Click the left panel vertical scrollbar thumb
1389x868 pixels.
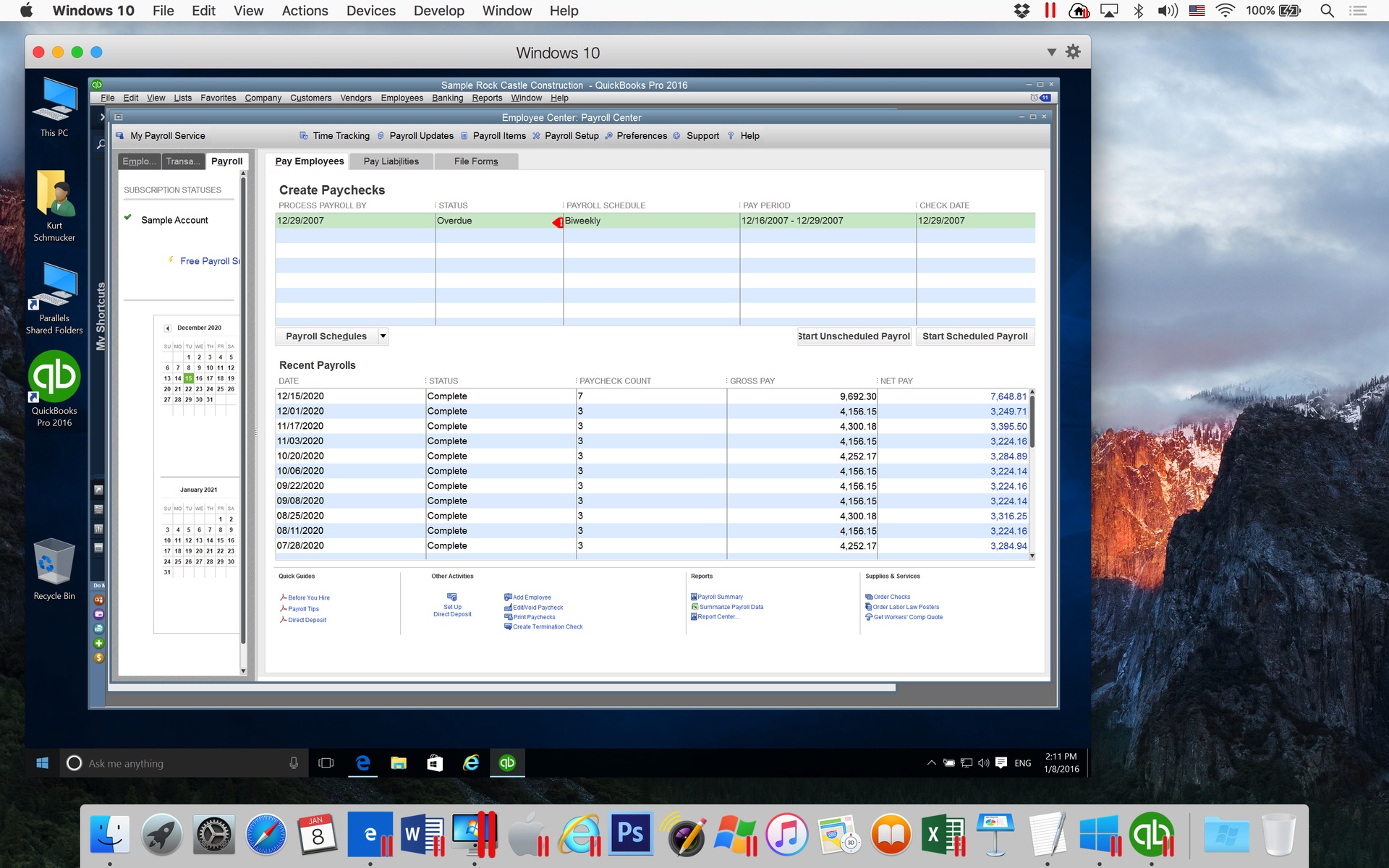tap(243, 411)
